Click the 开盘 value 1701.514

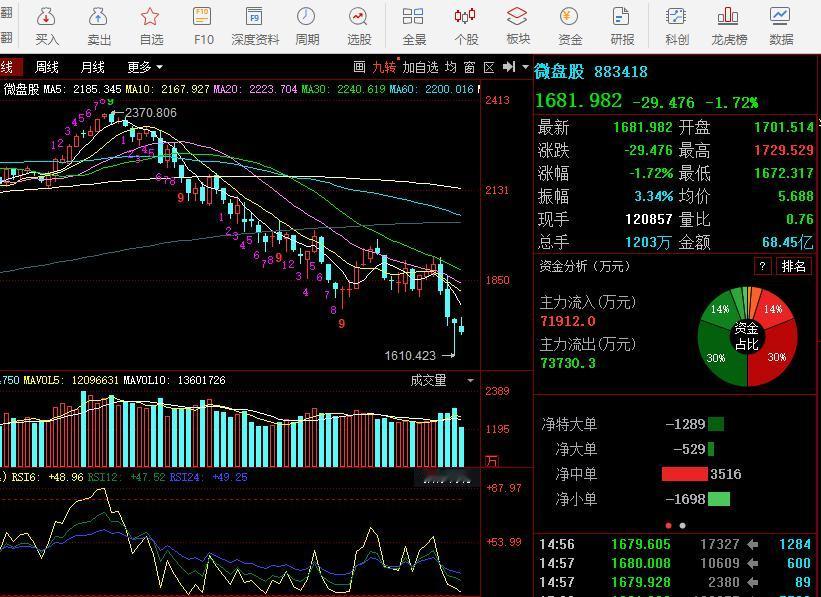tap(784, 127)
